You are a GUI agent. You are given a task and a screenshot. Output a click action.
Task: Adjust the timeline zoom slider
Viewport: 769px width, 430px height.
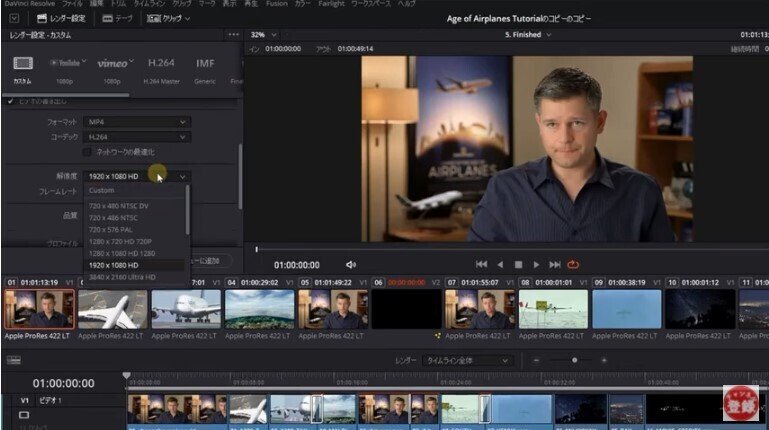tap(572, 360)
